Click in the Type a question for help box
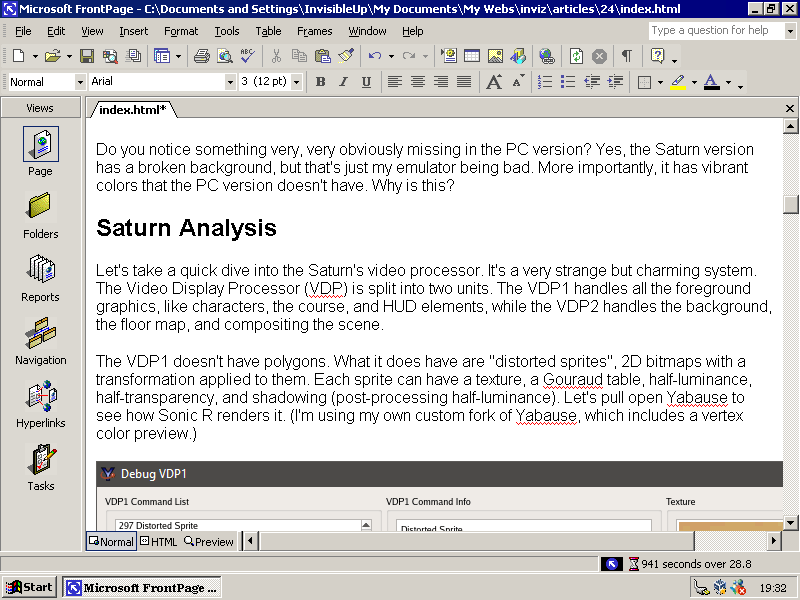Viewport: 800px width, 600px height. pos(716,31)
